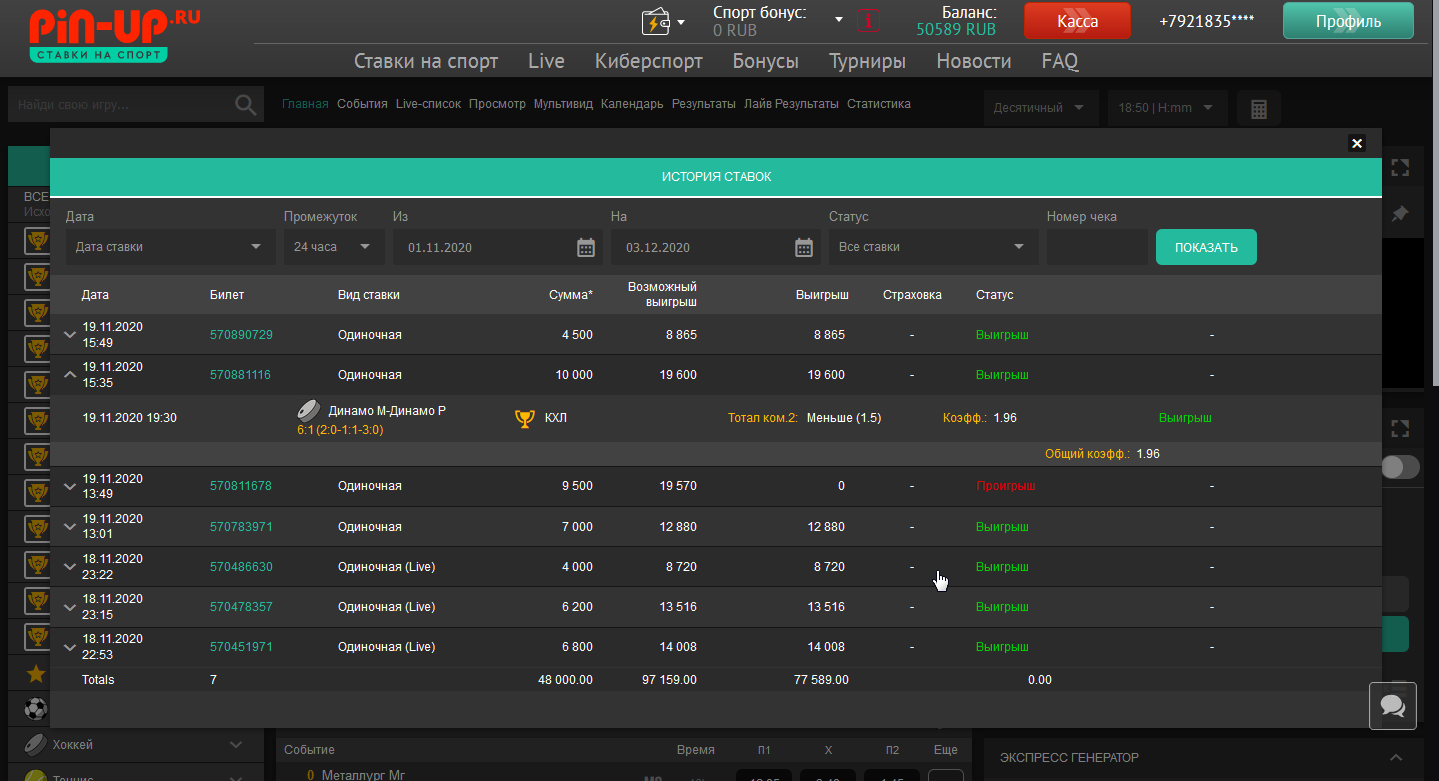
Task: Open the Промежуток '24 часа' dropdown
Action: pyautogui.click(x=332, y=247)
